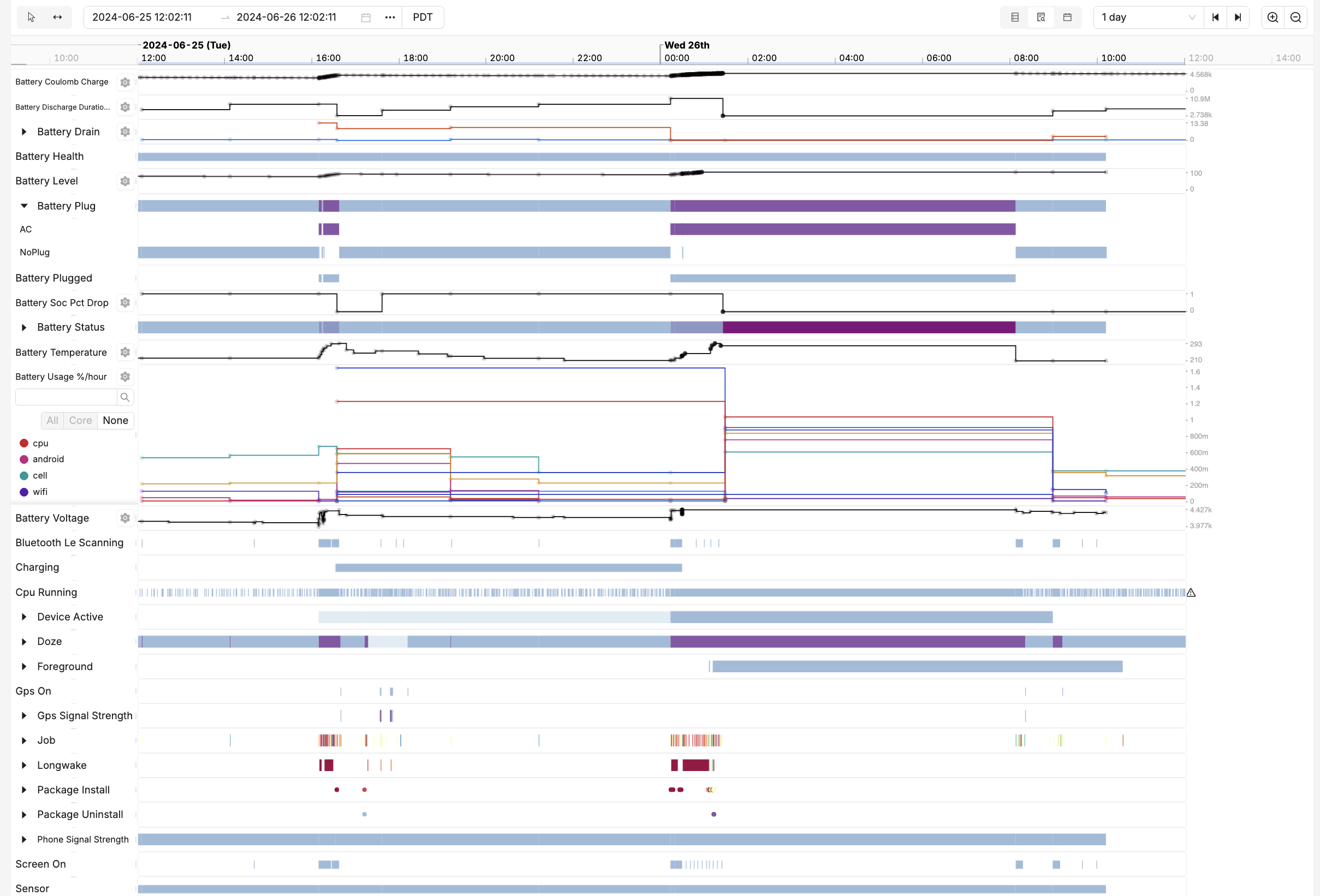Toggle the wifi series in legend
The height and width of the screenshot is (896, 1320).
33,492
